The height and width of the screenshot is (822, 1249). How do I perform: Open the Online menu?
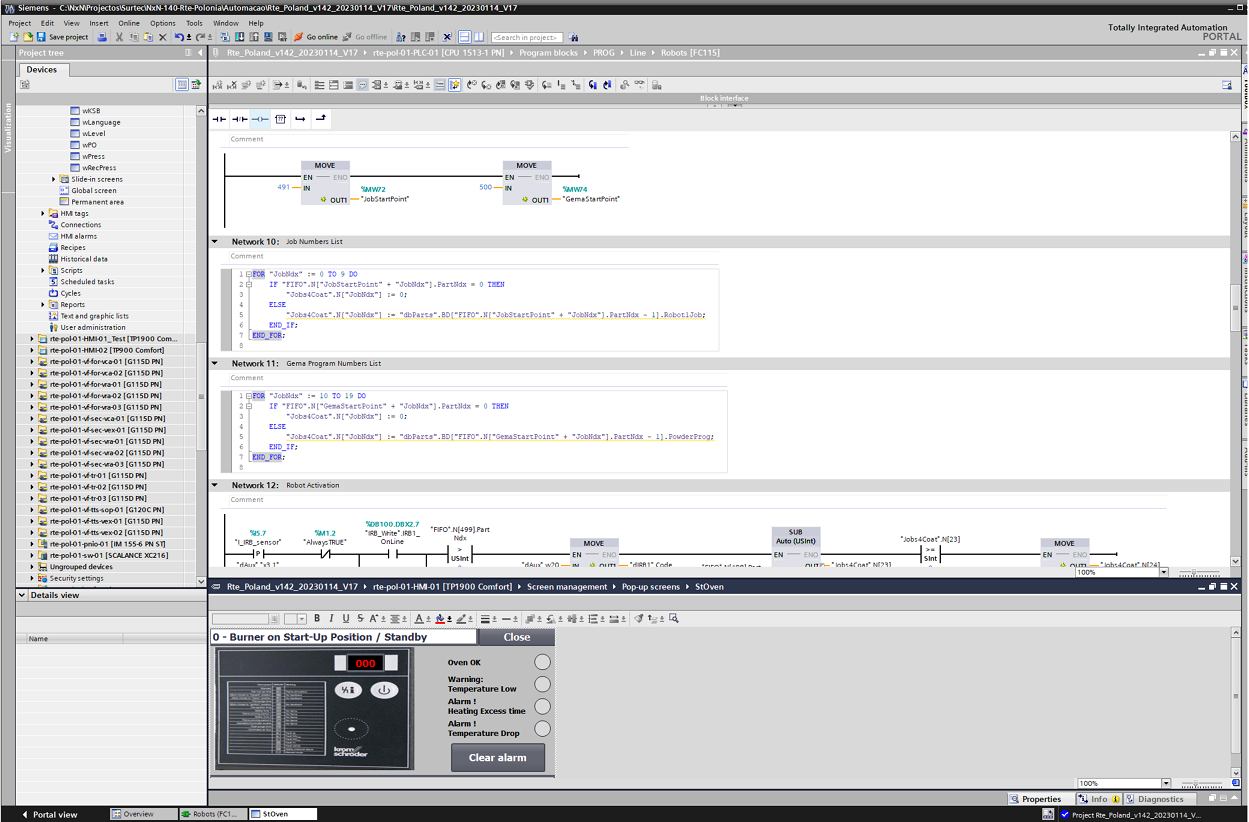[x=129, y=23]
